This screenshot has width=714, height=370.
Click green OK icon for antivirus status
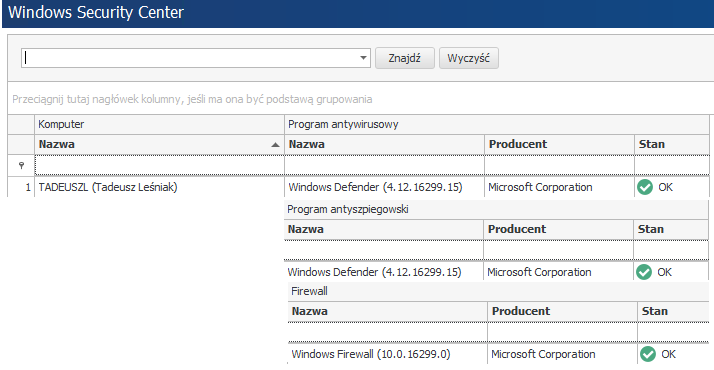[645, 187]
